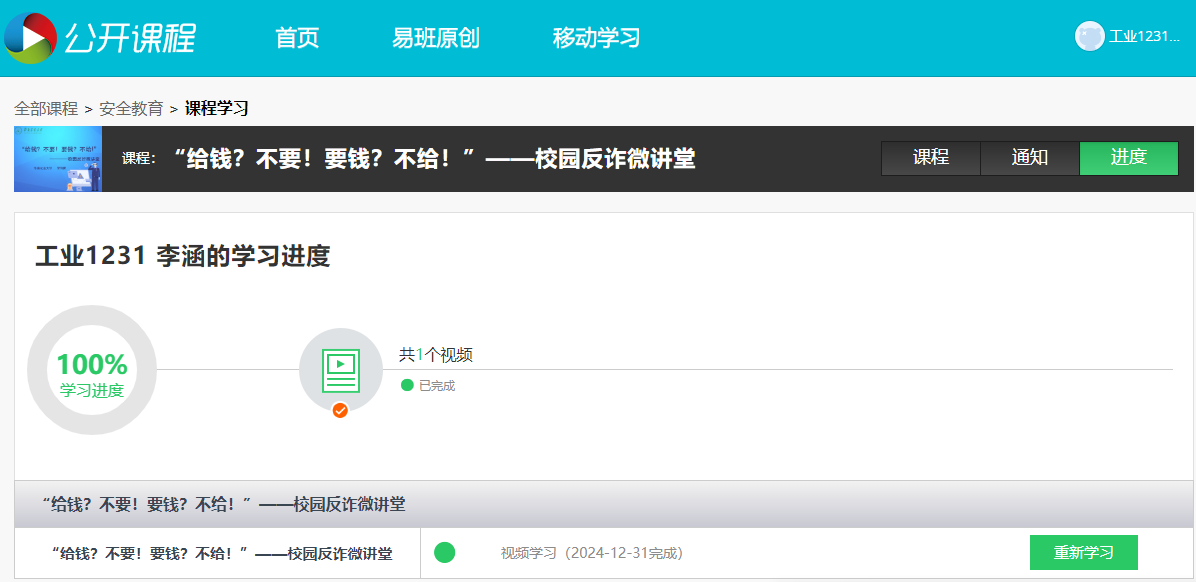The height and width of the screenshot is (582, 1196).
Task: Open 易班原创 navigation item
Action: tap(436, 37)
